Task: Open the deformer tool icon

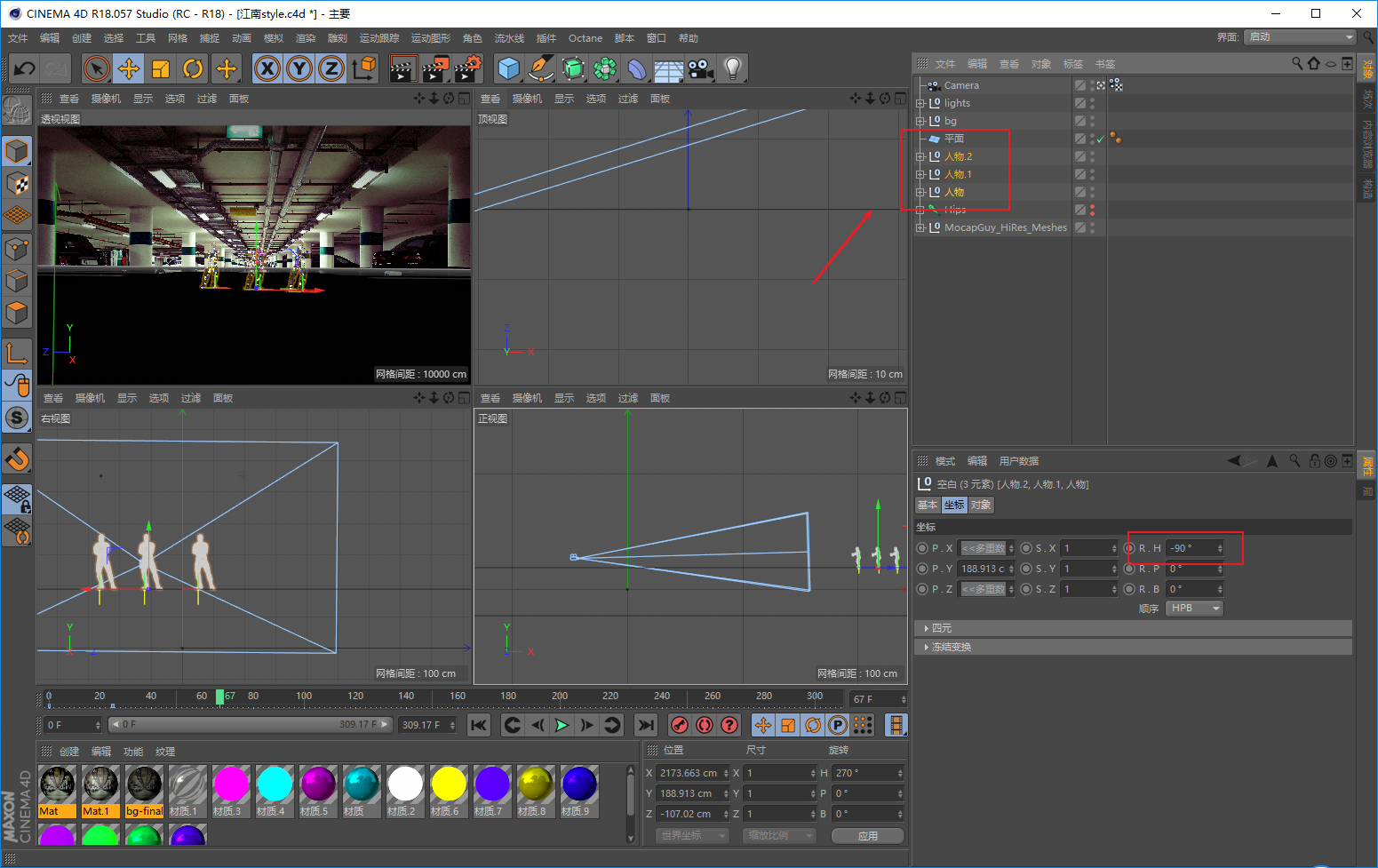Action: 637,68
